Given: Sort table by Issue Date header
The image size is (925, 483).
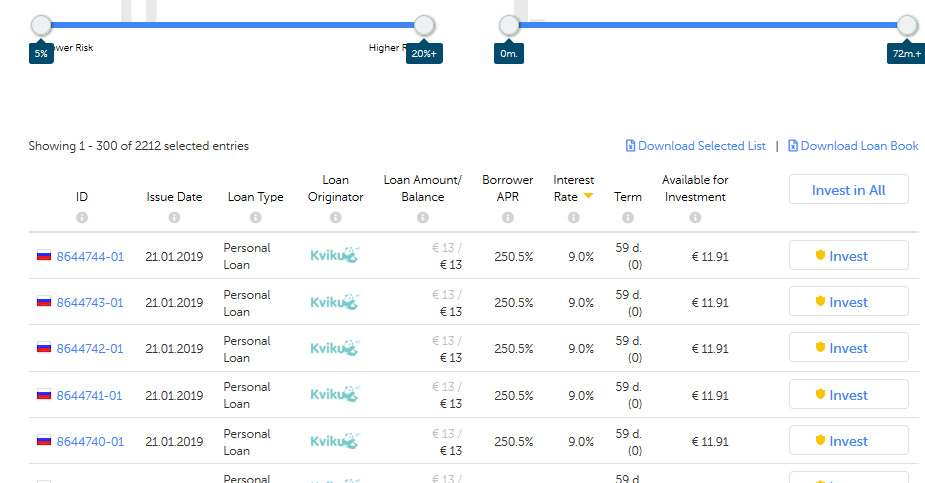Looking at the screenshot, I should point(174,197).
